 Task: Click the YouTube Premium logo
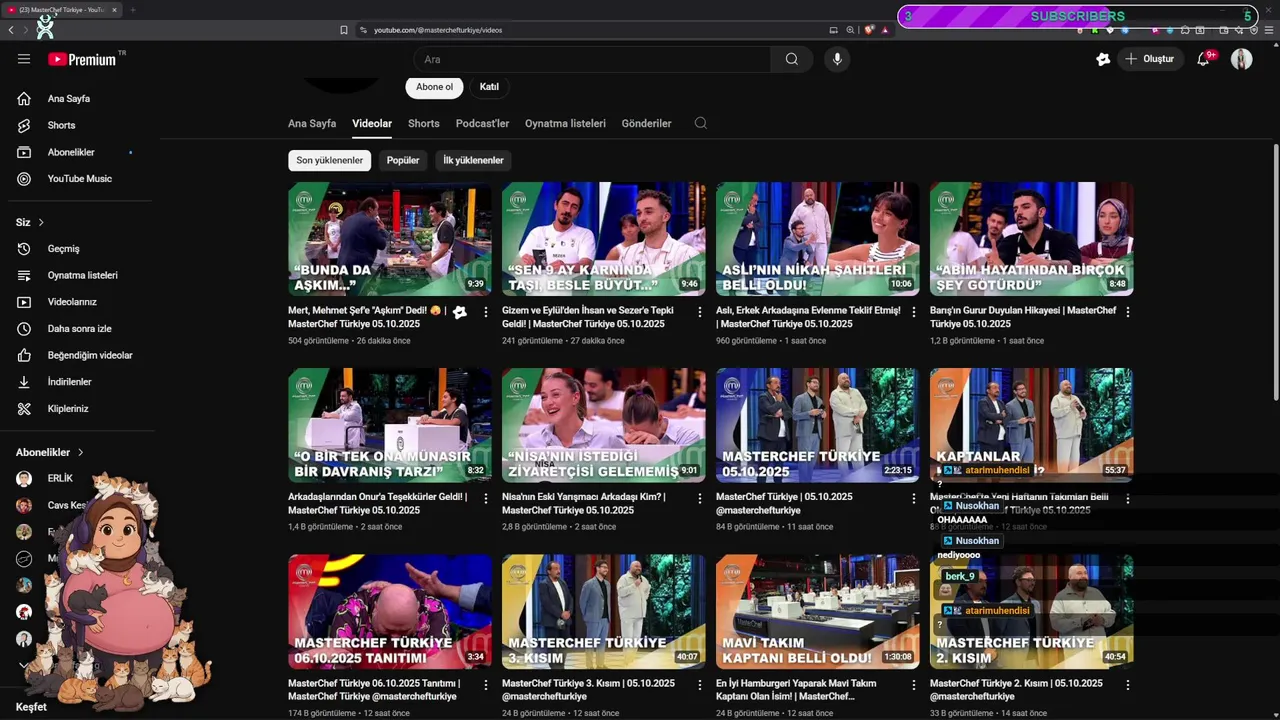pos(82,59)
